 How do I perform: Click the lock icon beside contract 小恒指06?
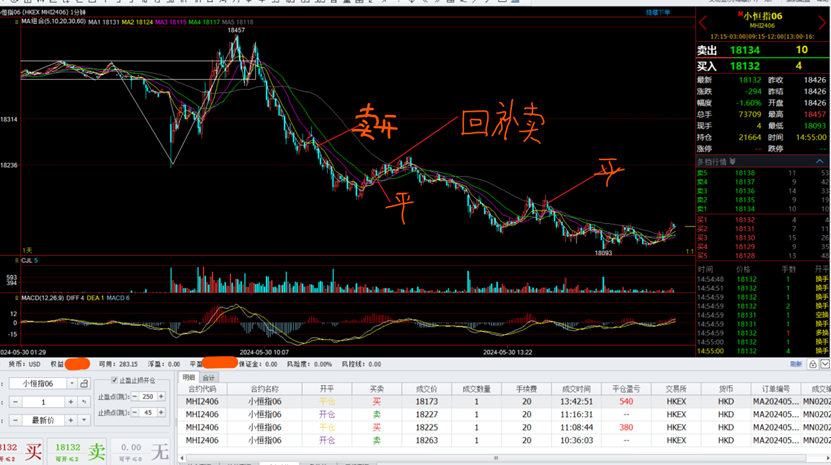tap(84, 383)
